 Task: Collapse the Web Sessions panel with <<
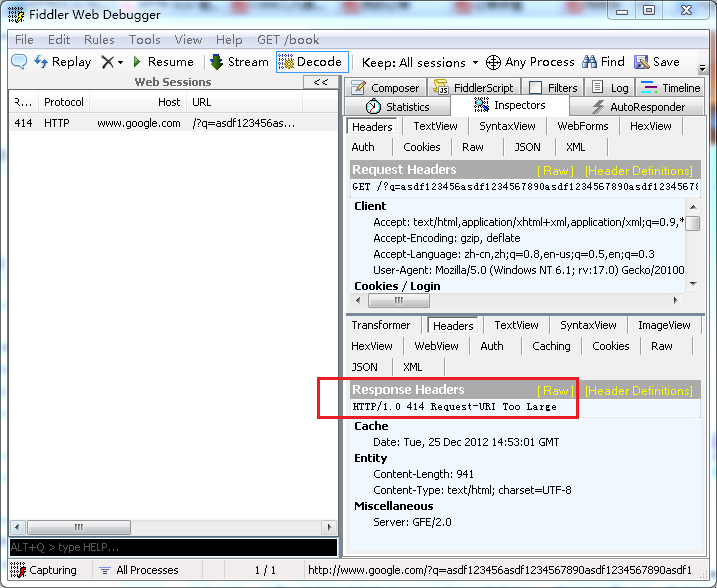[320, 83]
